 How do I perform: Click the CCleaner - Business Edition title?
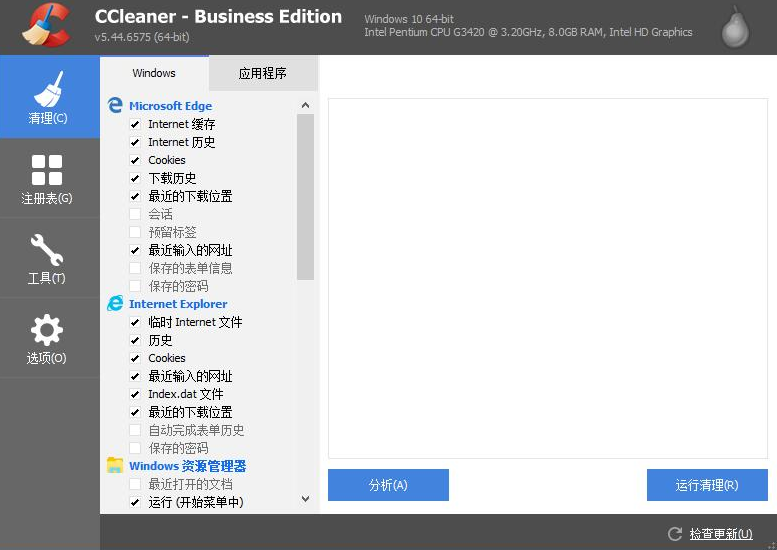[218, 16]
